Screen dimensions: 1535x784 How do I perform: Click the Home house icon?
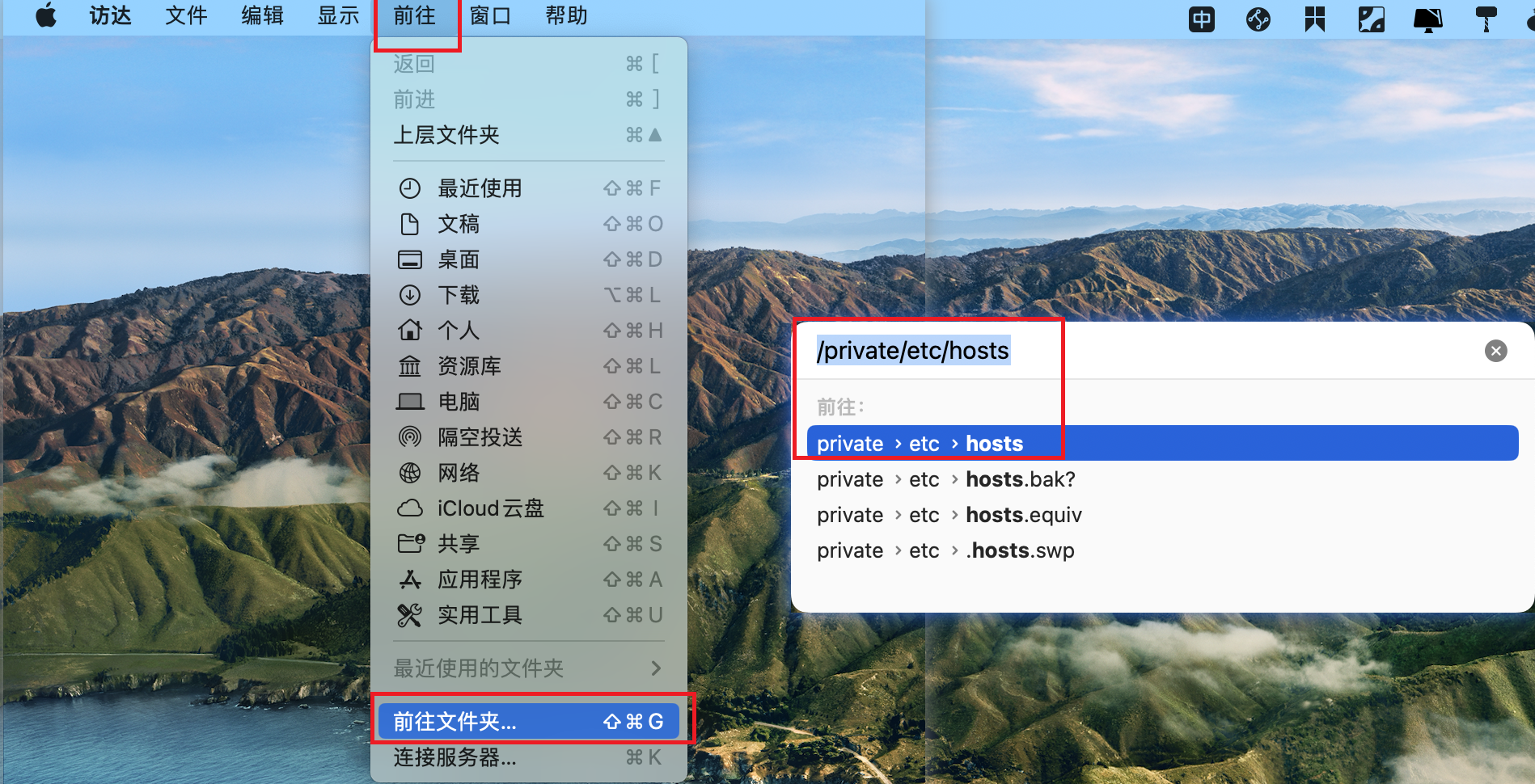pyautogui.click(x=410, y=330)
